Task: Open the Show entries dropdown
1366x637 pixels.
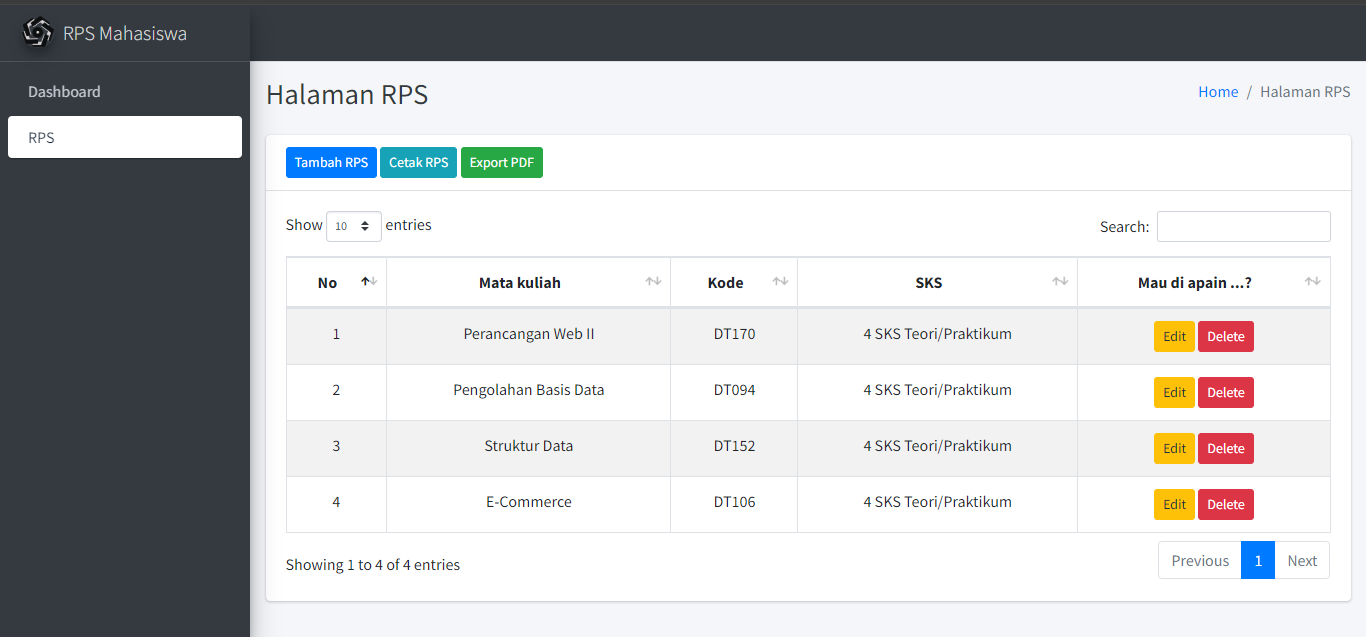Action: click(x=354, y=226)
